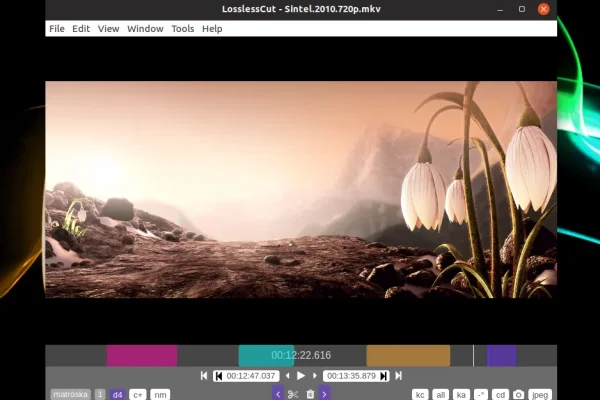Click the 'cd' output directory button
600x400 pixels.
500,394
